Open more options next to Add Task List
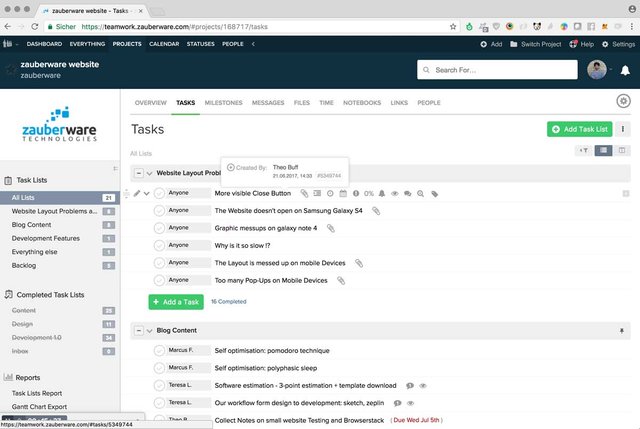Viewport: 640px width, 429px height. [x=622, y=129]
